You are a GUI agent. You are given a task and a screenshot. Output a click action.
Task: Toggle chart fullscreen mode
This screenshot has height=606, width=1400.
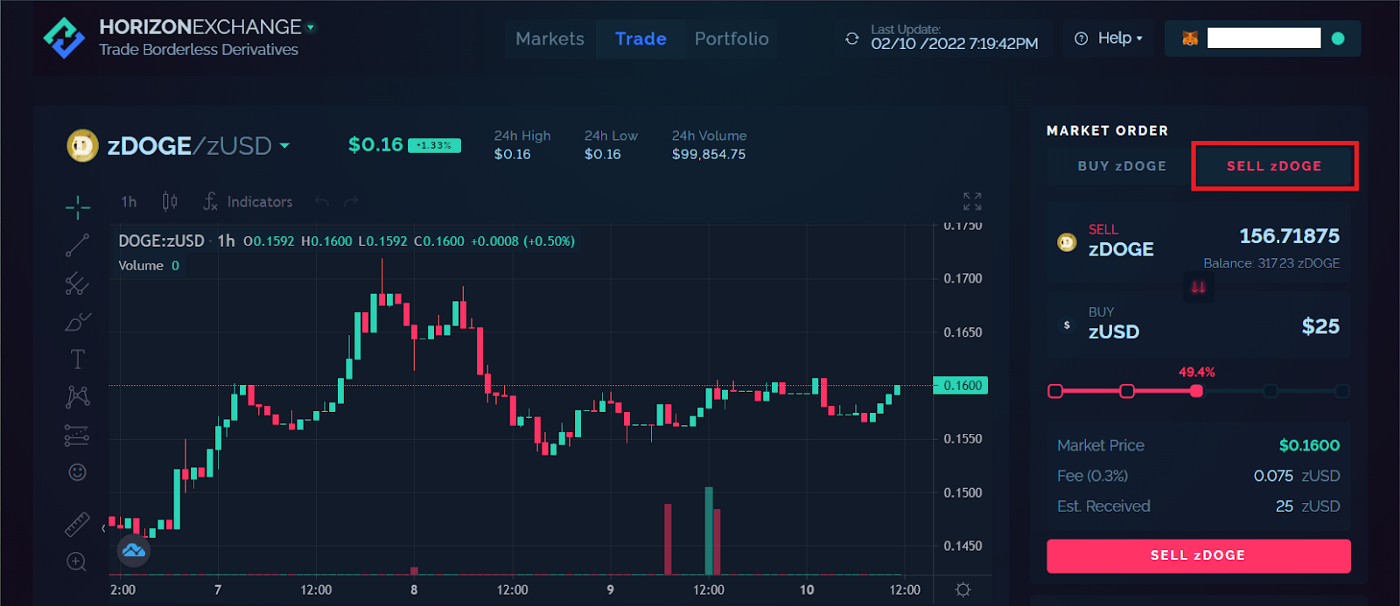click(x=972, y=202)
